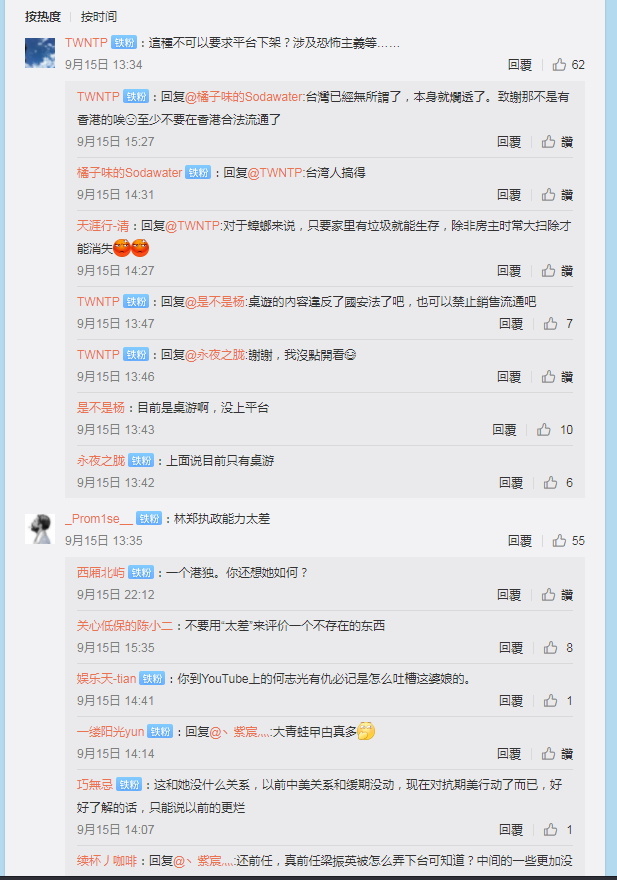Open TWNTP's avatar thumbnail

coord(40,53)
